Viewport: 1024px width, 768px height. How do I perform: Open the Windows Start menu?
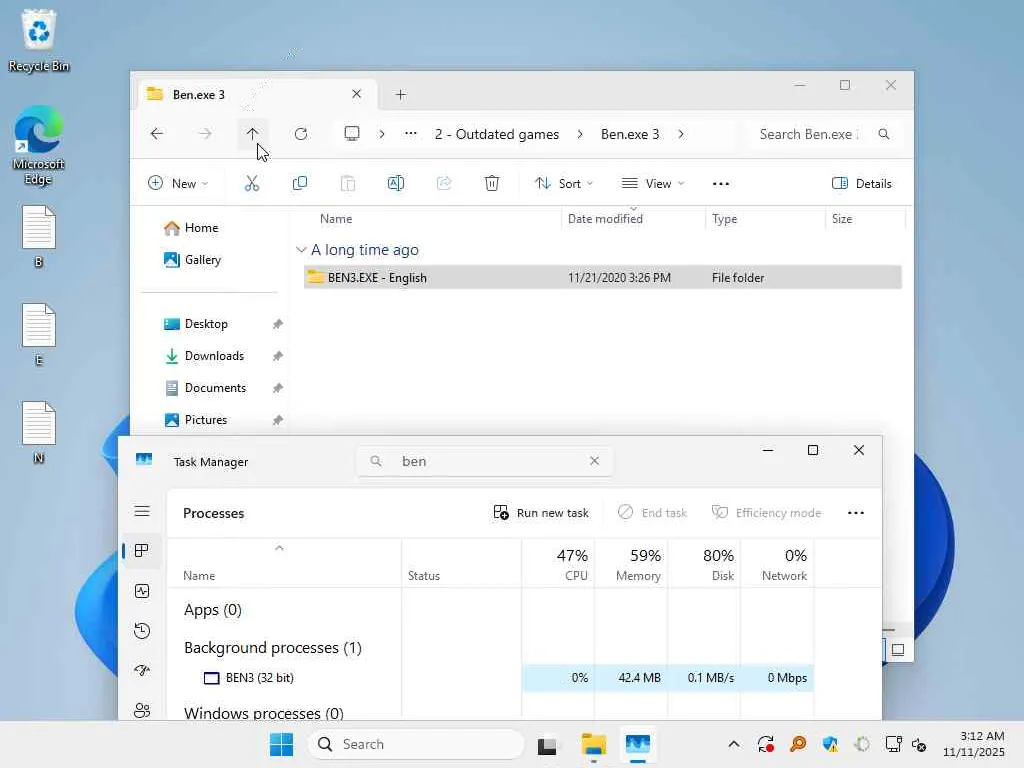(281, 744)
